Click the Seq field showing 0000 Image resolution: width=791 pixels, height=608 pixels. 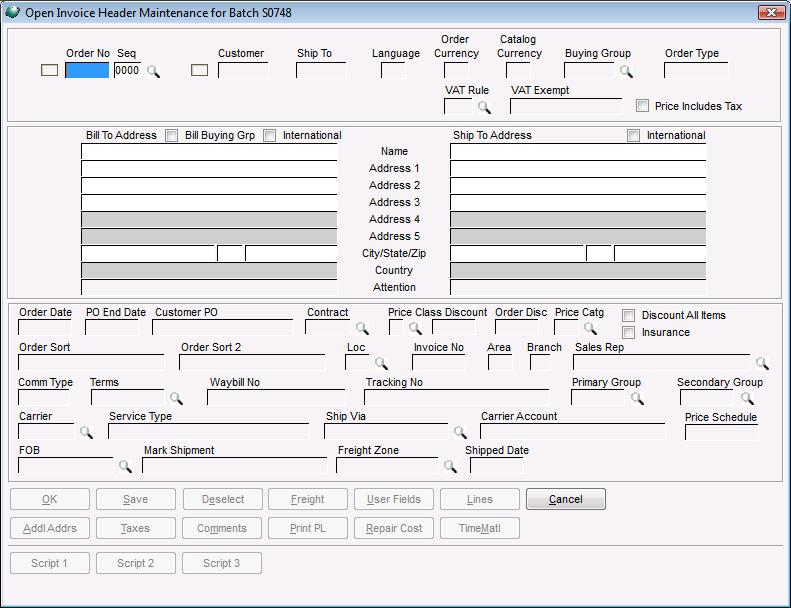click(x=127, y=70)
